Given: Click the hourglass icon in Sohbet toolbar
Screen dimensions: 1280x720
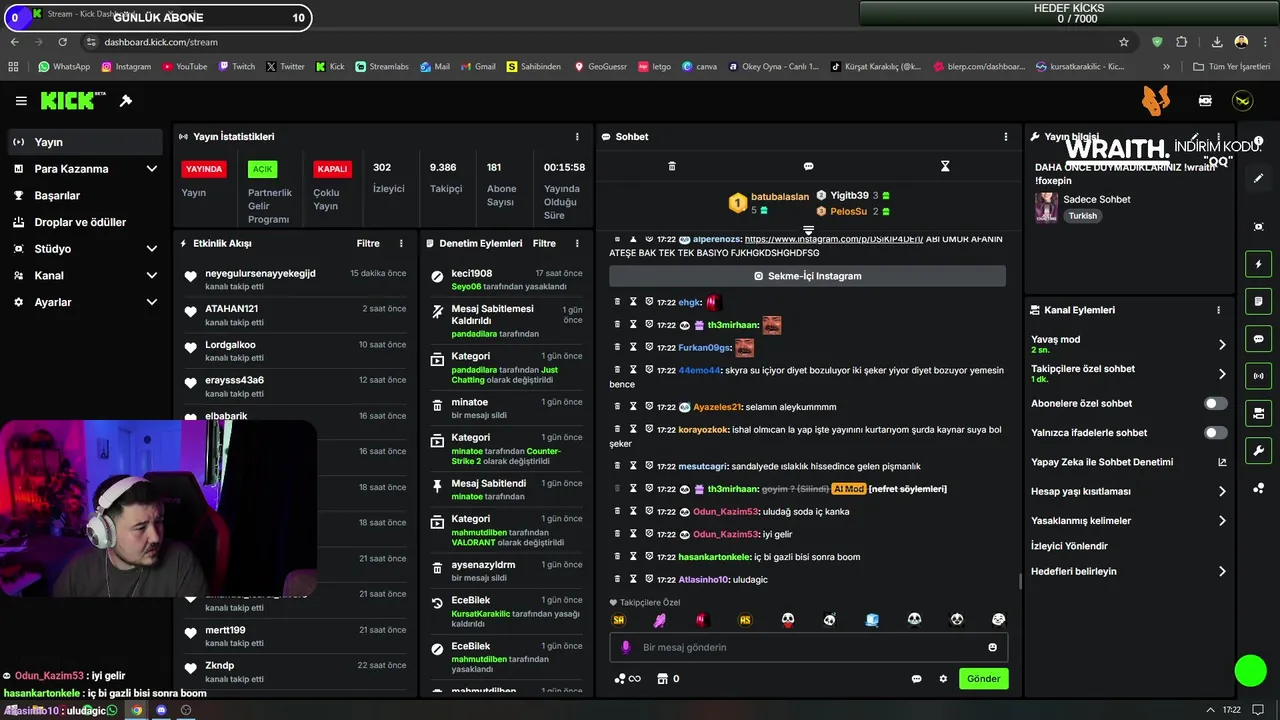Looking at the screenshot, I should pyautogui.click(x=945, y=166).
